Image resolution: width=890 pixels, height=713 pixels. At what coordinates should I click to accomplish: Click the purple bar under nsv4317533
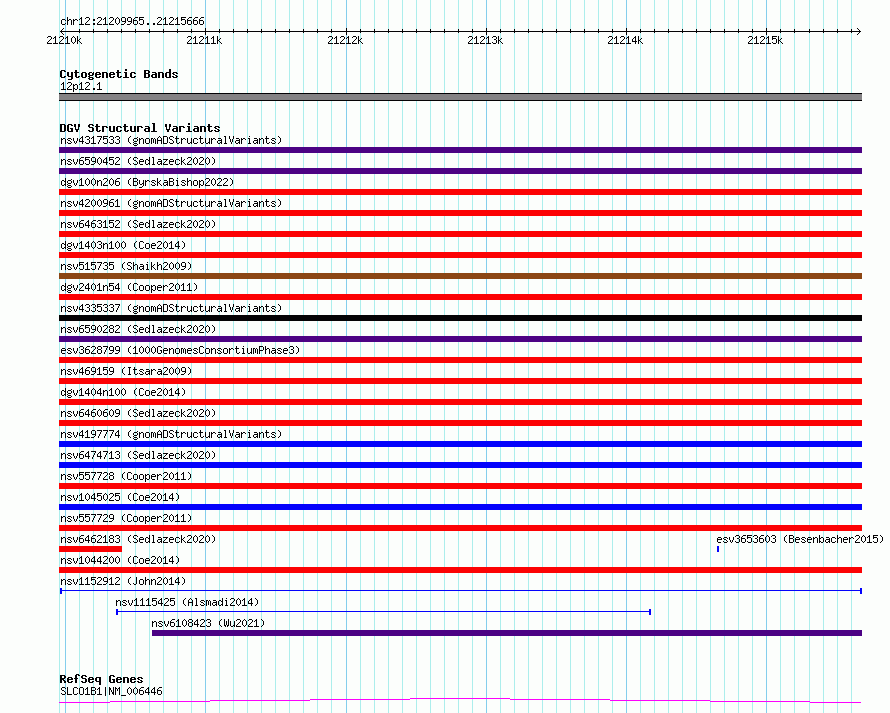point(460,150)
